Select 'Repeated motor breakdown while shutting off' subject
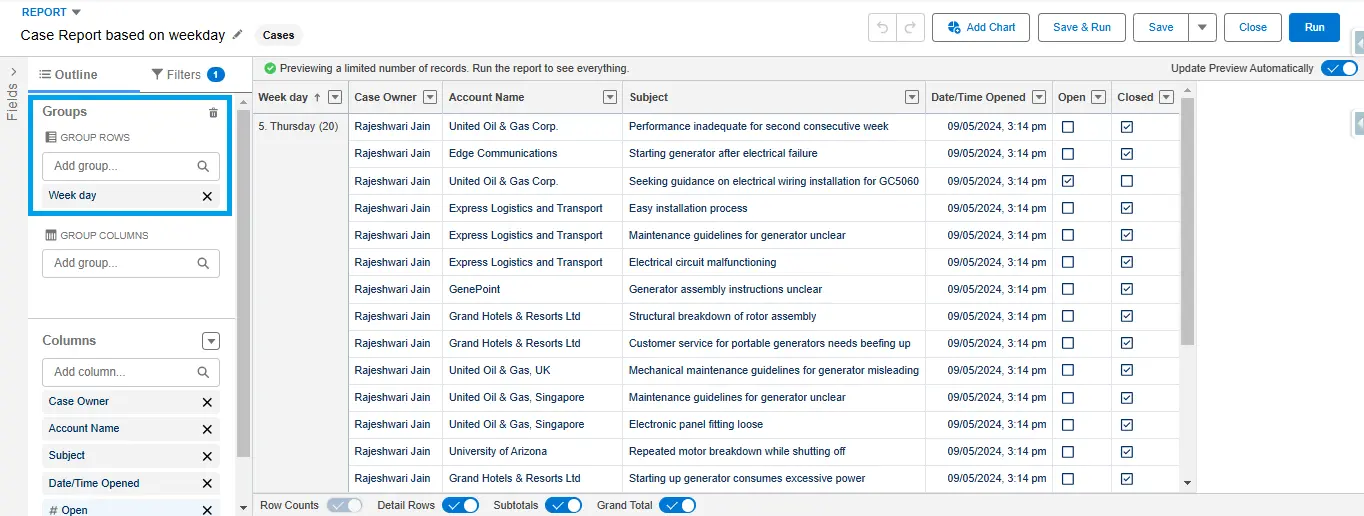1364x516 pixels. tap(737, 451)
